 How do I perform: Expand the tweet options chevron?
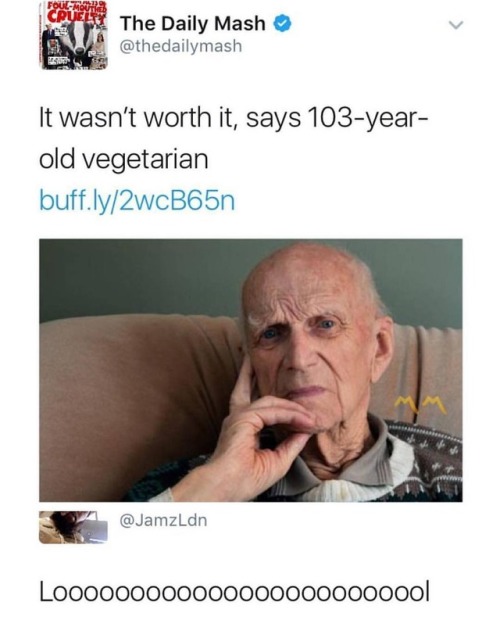point(456,25)
